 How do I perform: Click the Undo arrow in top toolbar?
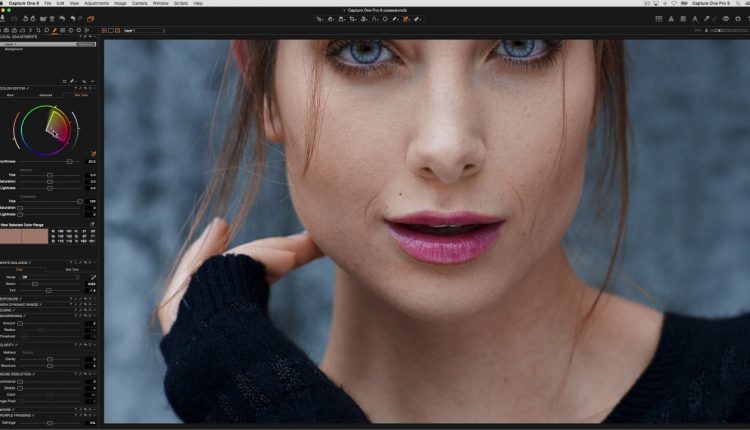[73, 19]
